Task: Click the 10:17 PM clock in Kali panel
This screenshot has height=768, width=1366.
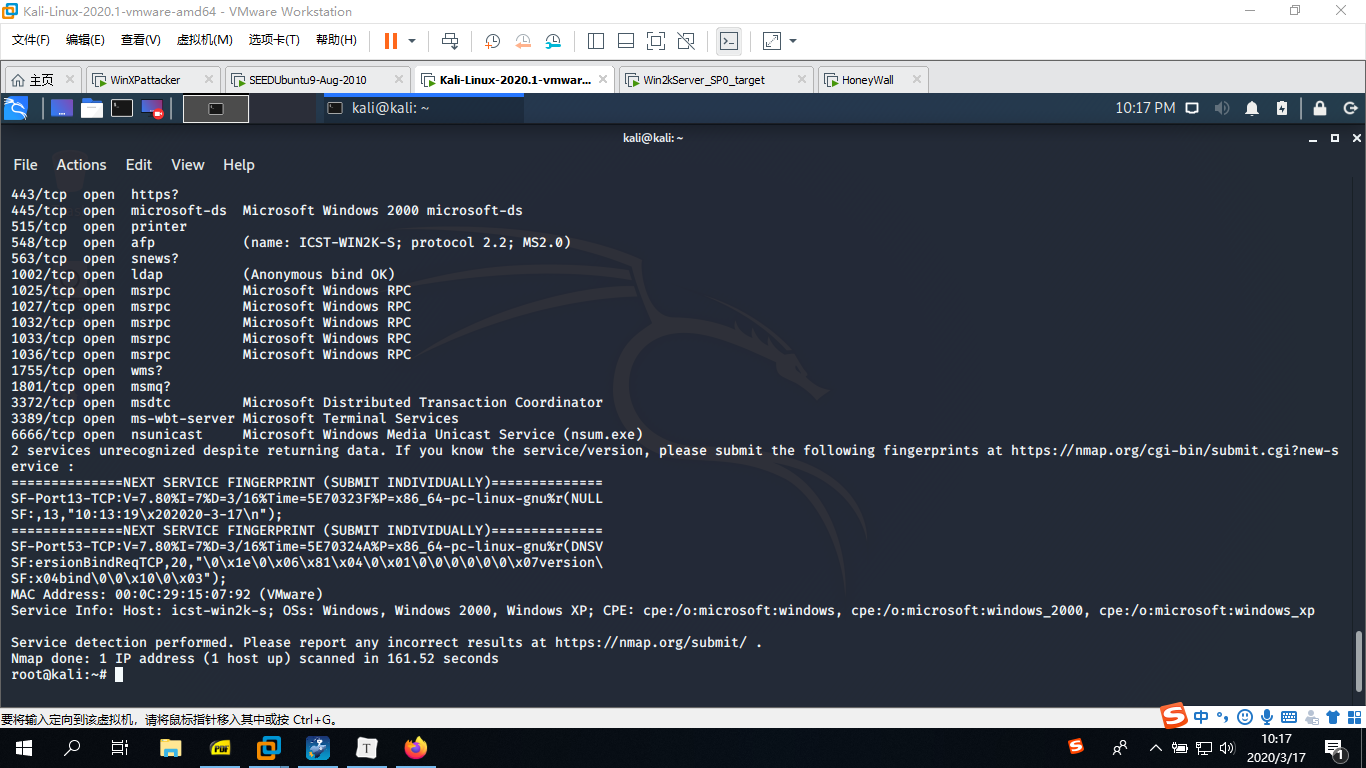Action: click(1145, 108)
